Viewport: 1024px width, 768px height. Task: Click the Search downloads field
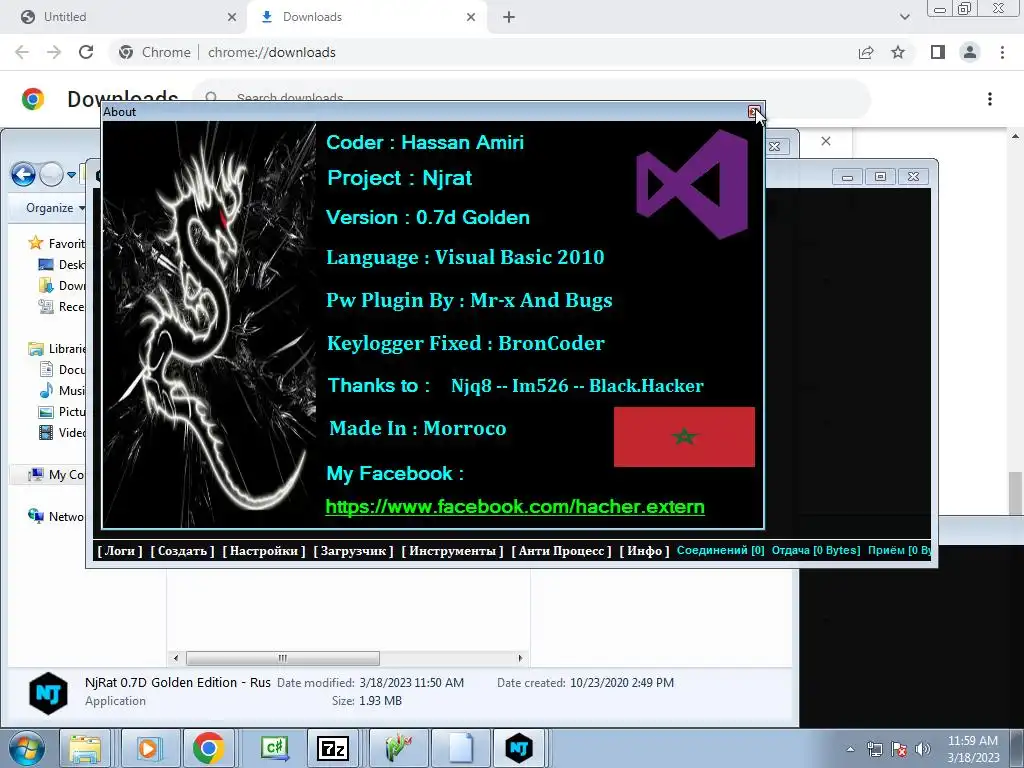[x=530, y=98]
